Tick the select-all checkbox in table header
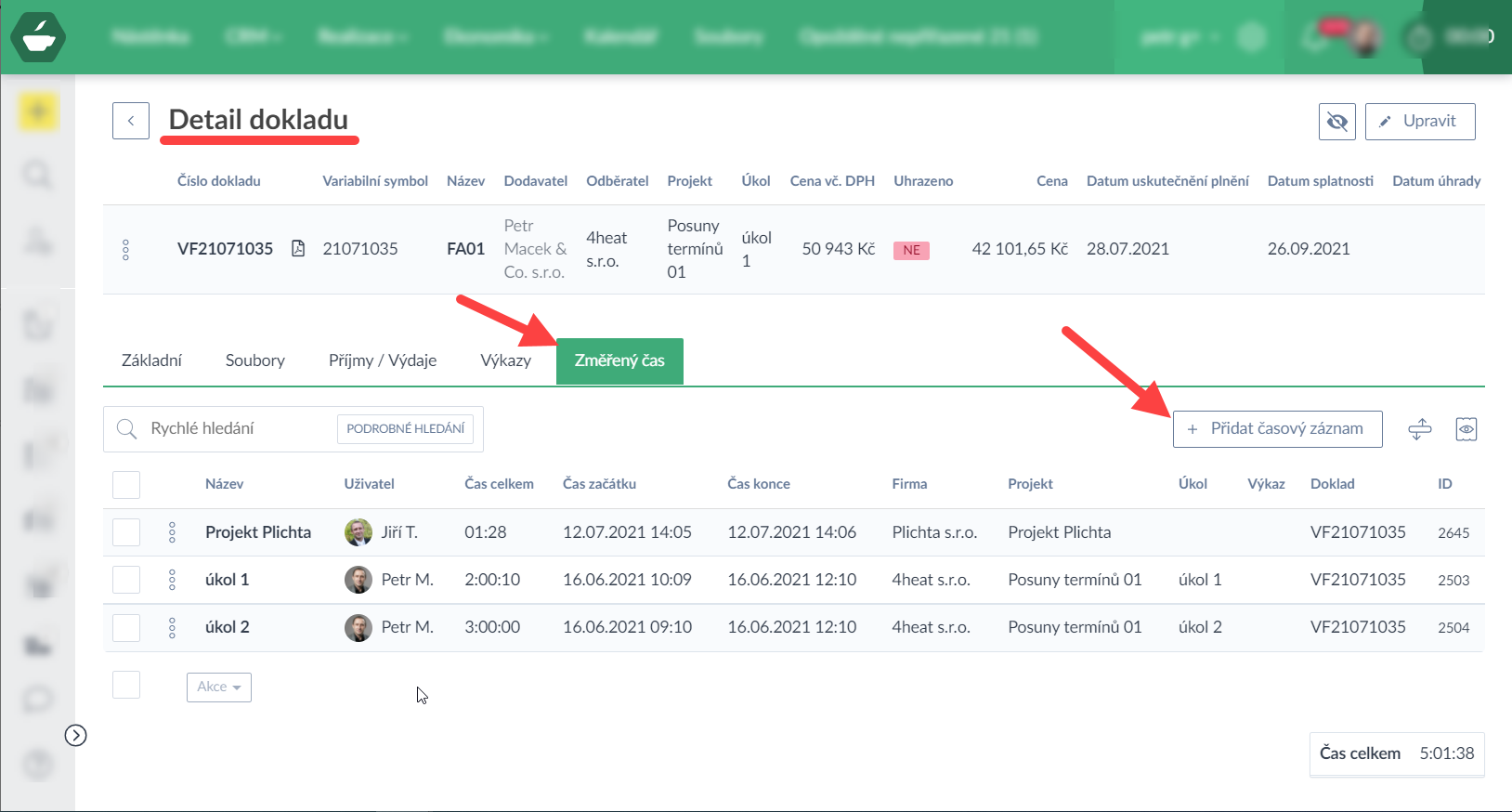This screenshot has height=812, width=1512. 126,485
